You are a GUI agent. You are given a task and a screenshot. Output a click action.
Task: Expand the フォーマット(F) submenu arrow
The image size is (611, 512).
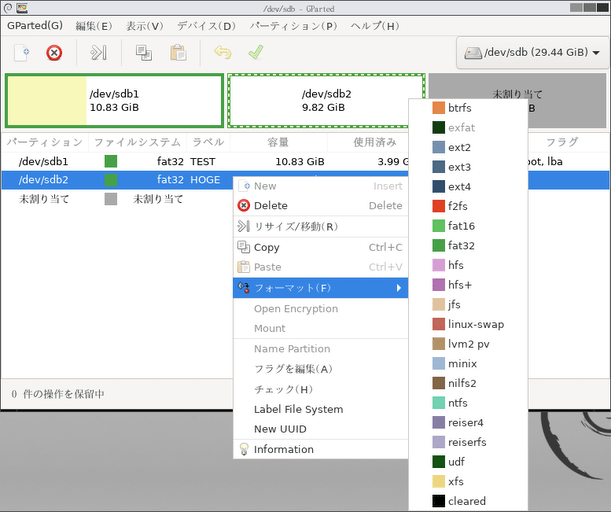click(398, 288)
